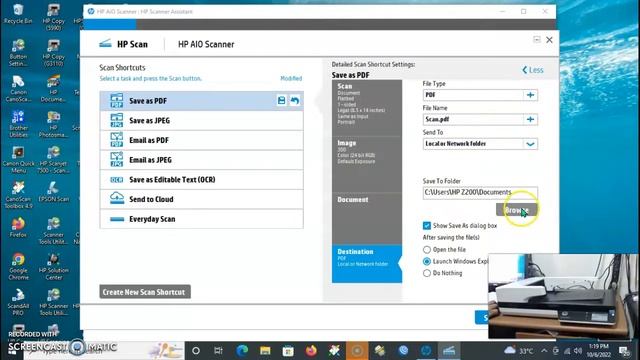640x360 pixels.
Task: Open Canon Quick Menu desktop icon
Action: (18, 160)
